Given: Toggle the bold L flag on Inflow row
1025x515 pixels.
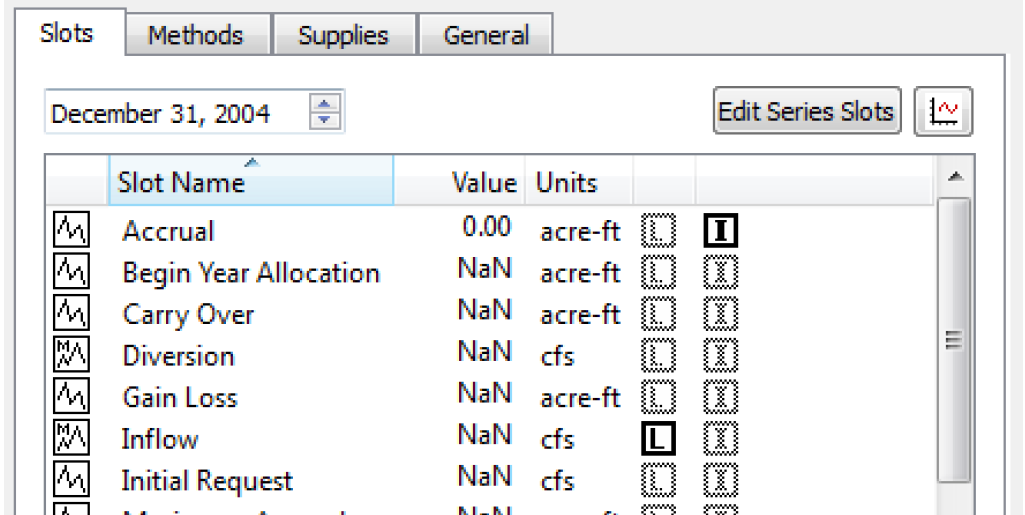Looking at the screenshot, I should (x=658, y=439).
